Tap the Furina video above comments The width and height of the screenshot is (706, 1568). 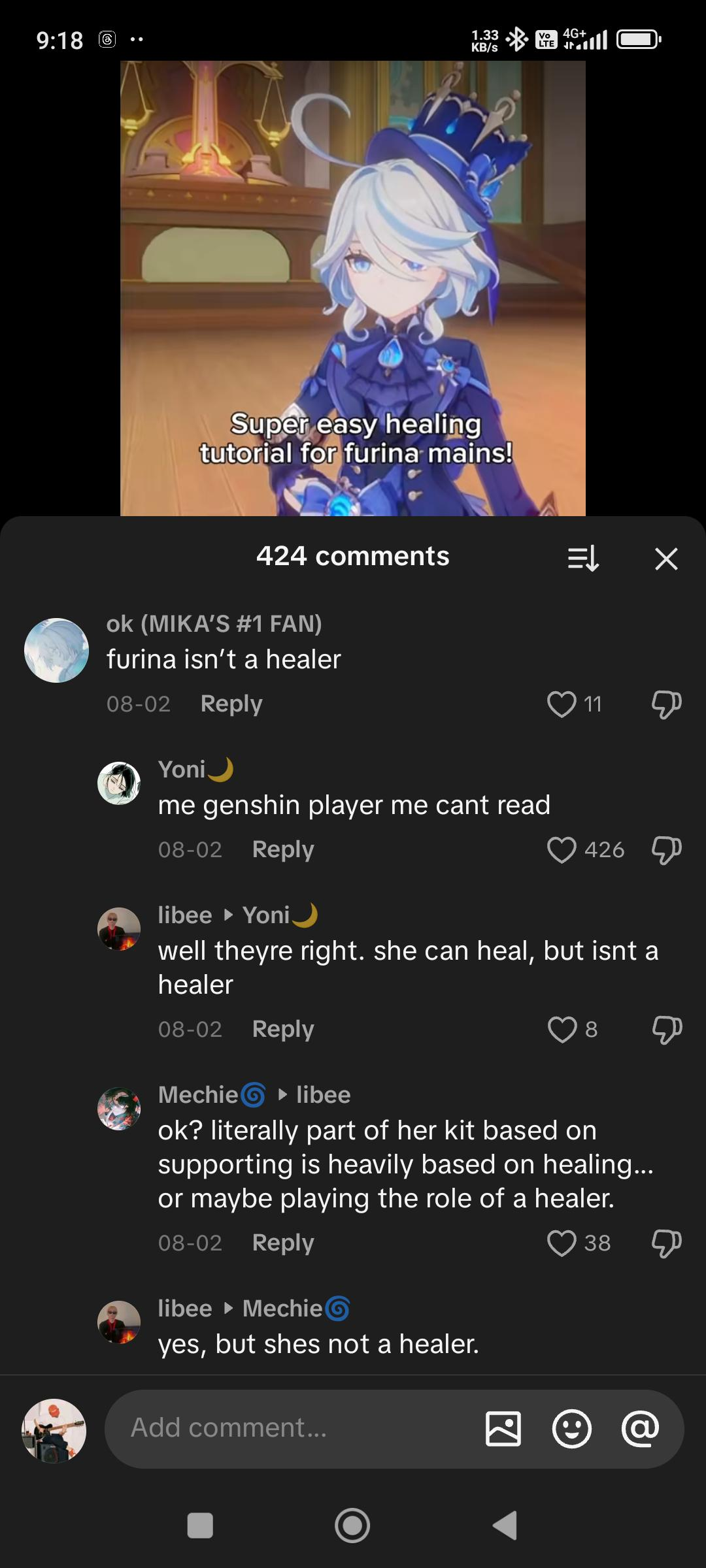[353, 288]
